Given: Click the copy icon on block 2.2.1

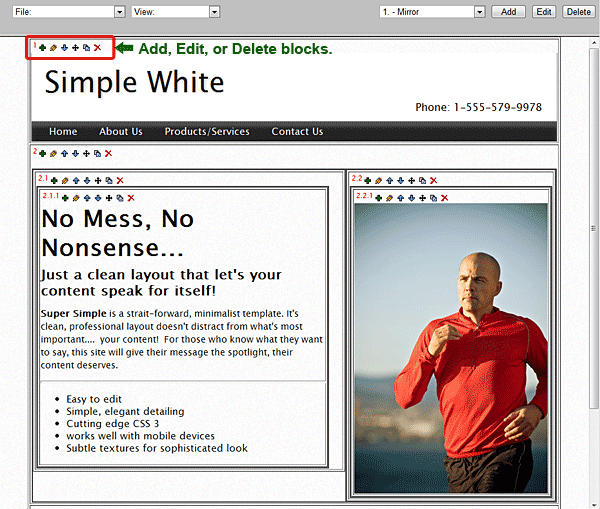Looking at the screenshot, I should pos(433,198).
